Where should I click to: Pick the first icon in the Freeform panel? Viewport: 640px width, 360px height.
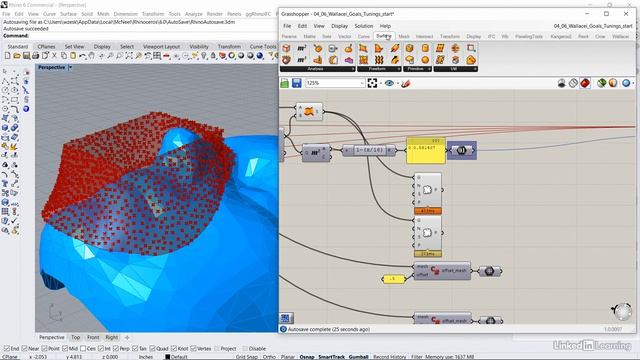[363, 48]
